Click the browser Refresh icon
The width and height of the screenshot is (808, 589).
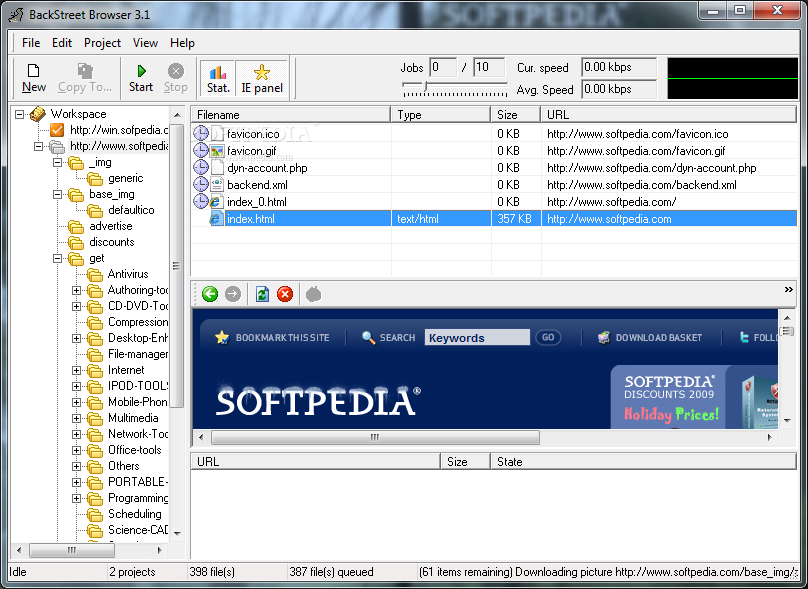point(262,294)
